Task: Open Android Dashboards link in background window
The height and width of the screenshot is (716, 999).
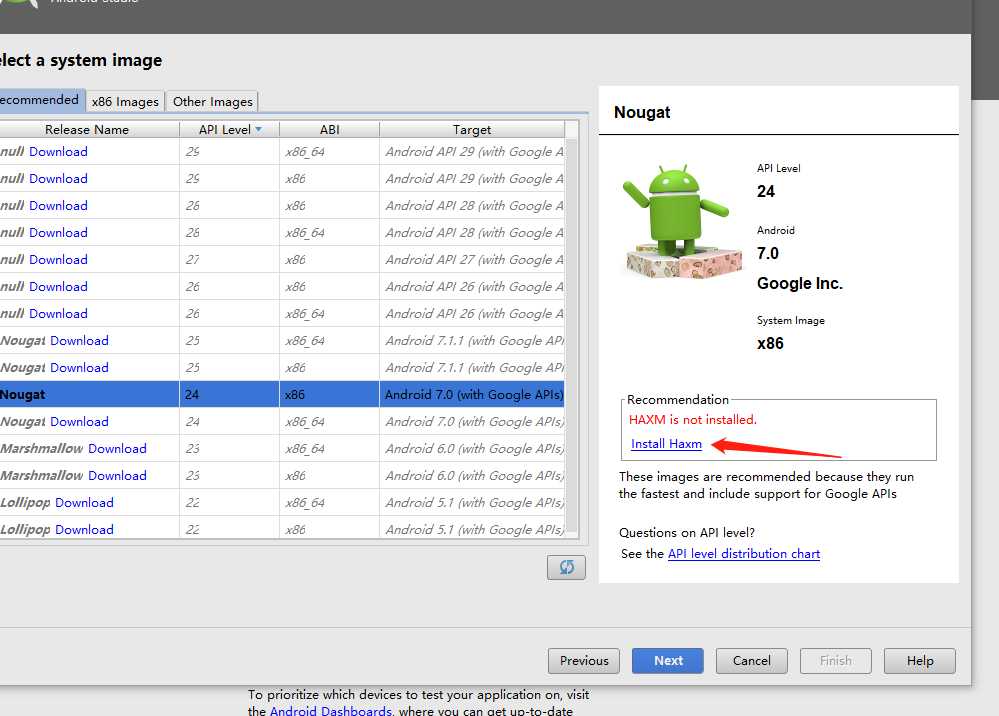Action: (x=331, y=710)
